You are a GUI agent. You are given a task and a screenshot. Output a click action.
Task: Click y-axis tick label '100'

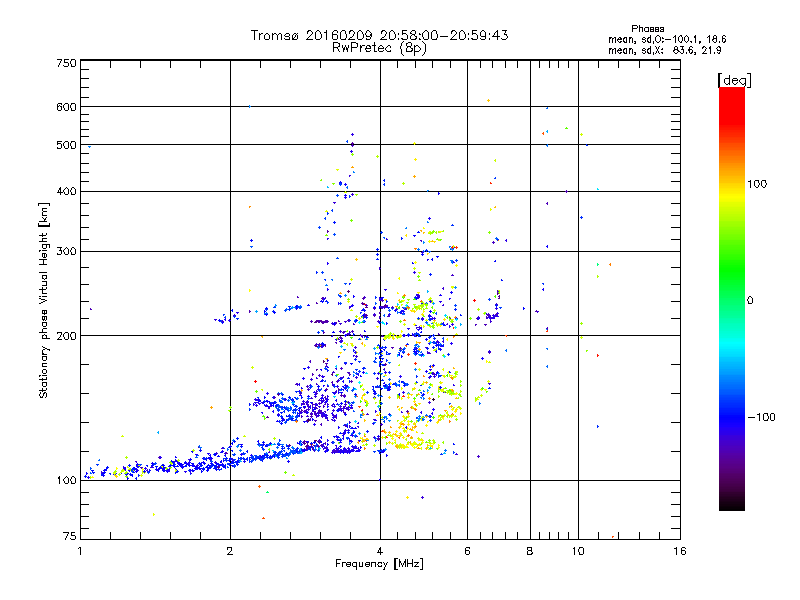[x=66, y=481]
